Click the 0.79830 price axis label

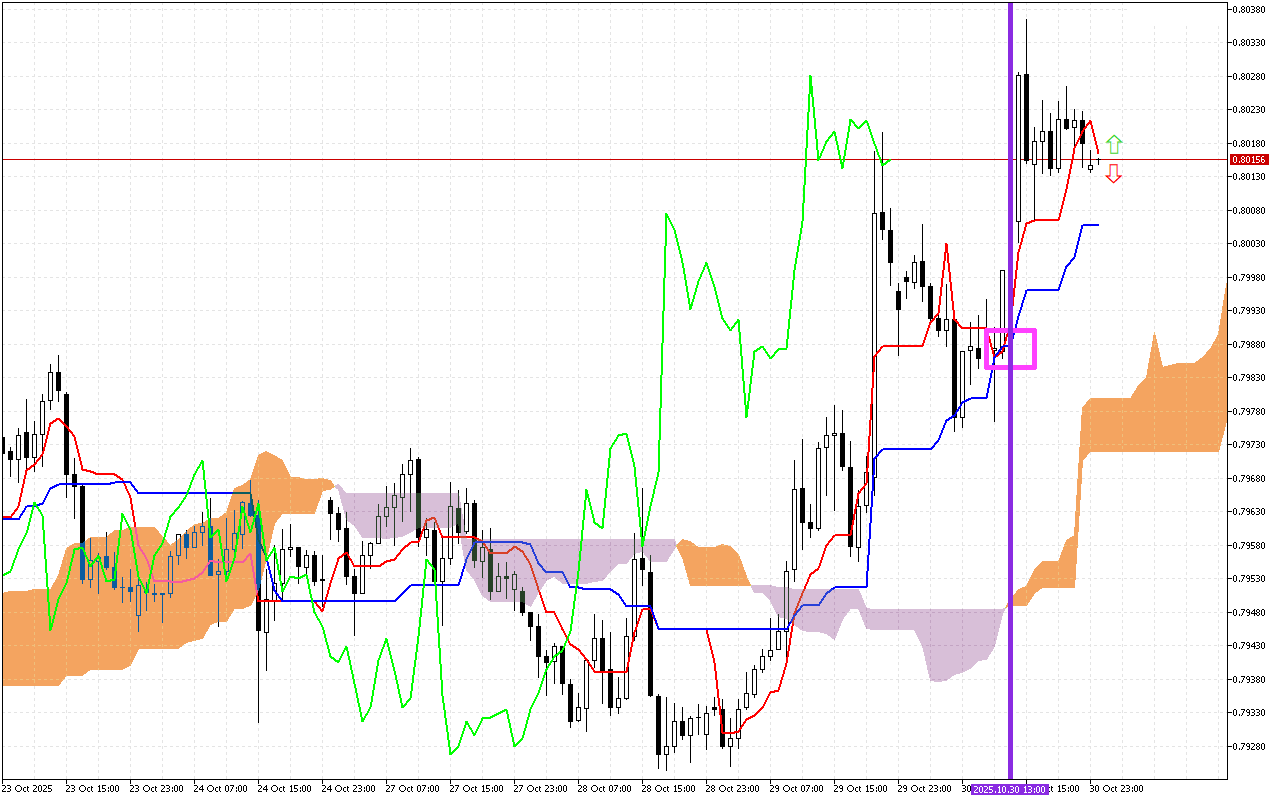coord(1248,377)
